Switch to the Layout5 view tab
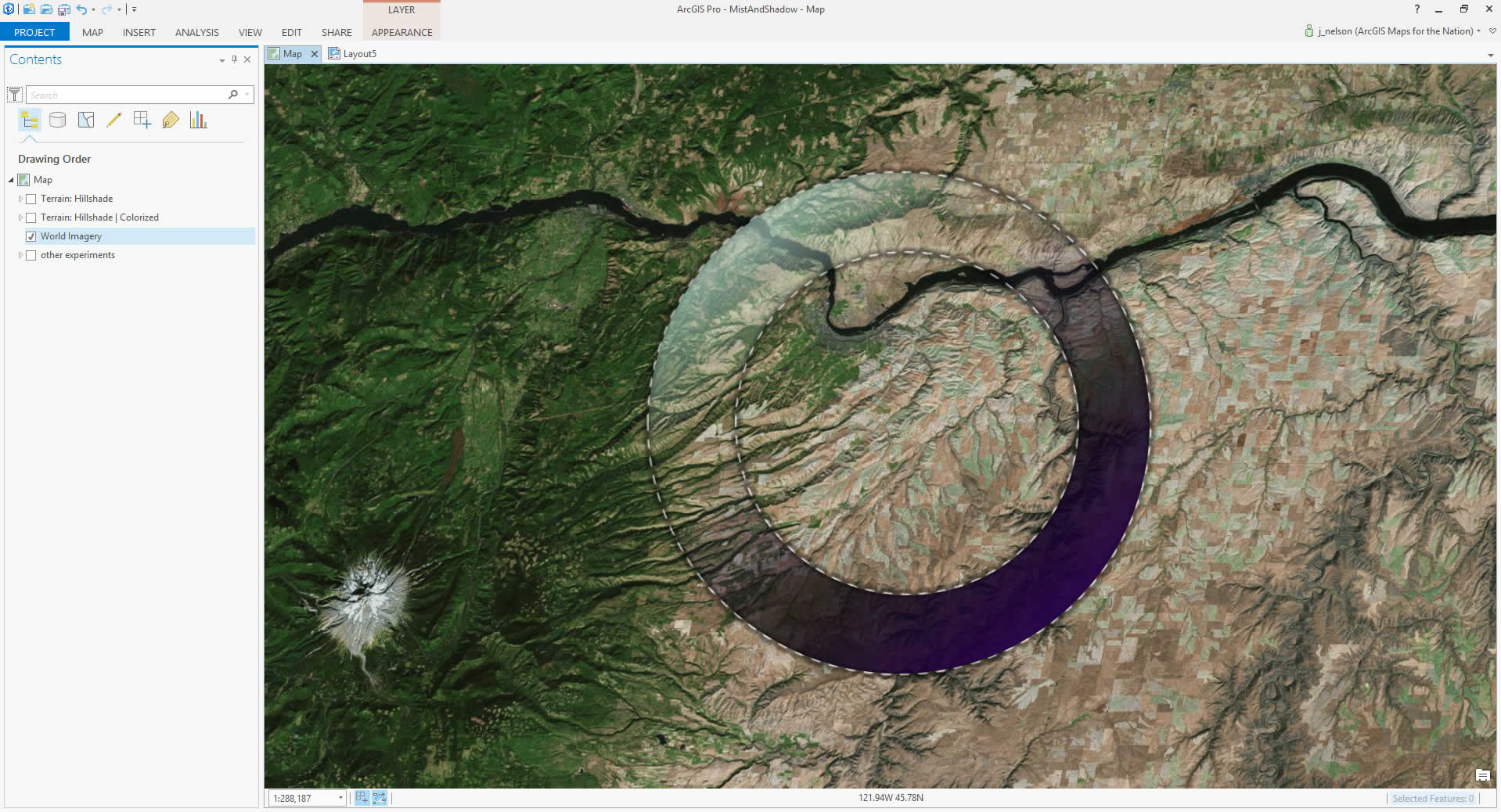Image resolution: width=1501 pixels, height=812 pixels. (x=353, y=53)
